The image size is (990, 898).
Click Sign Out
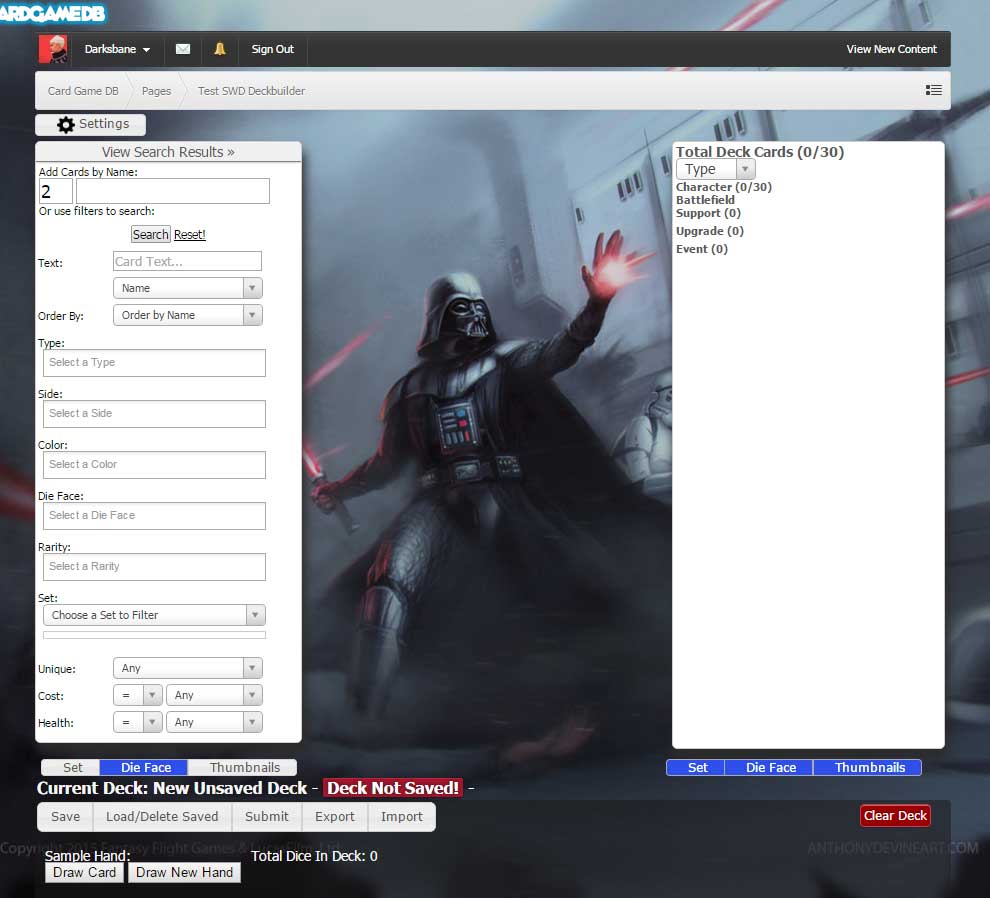click(x=273, y=49)
